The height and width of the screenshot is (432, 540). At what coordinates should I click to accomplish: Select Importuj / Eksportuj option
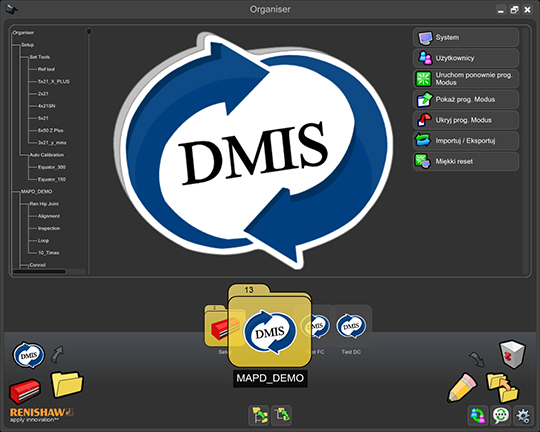pyautogui.click(x=466, y=141)
